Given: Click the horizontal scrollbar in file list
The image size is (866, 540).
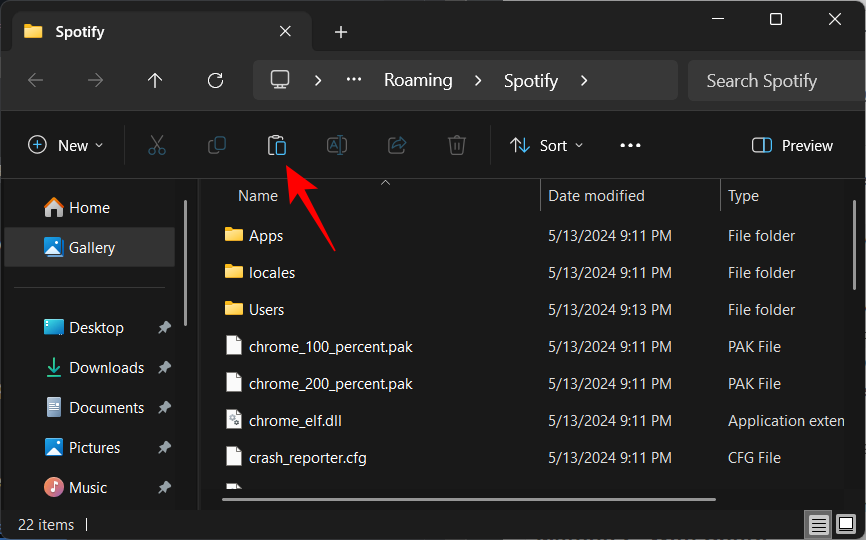Looking at the screenshot, I should [468, 497].
